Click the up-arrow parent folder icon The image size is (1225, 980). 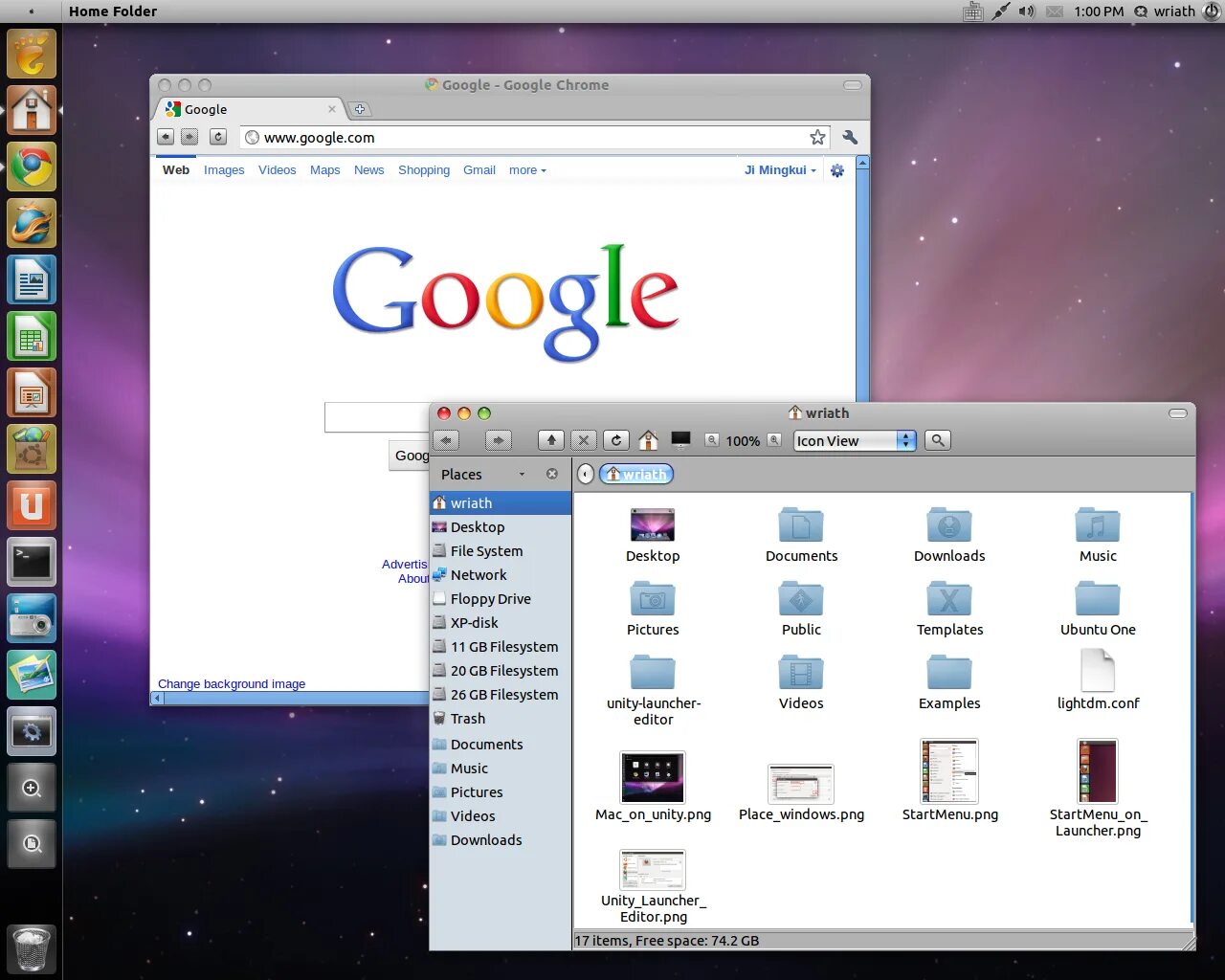(x=550, y=440)
